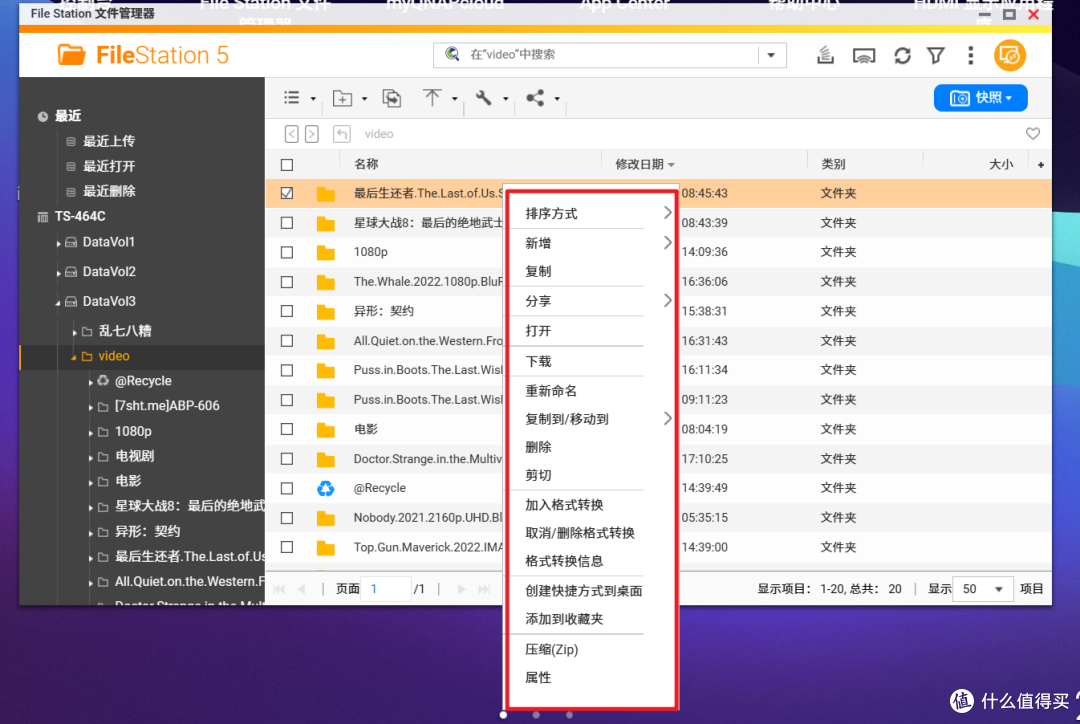Open the view mode list icon

[292, 98]
